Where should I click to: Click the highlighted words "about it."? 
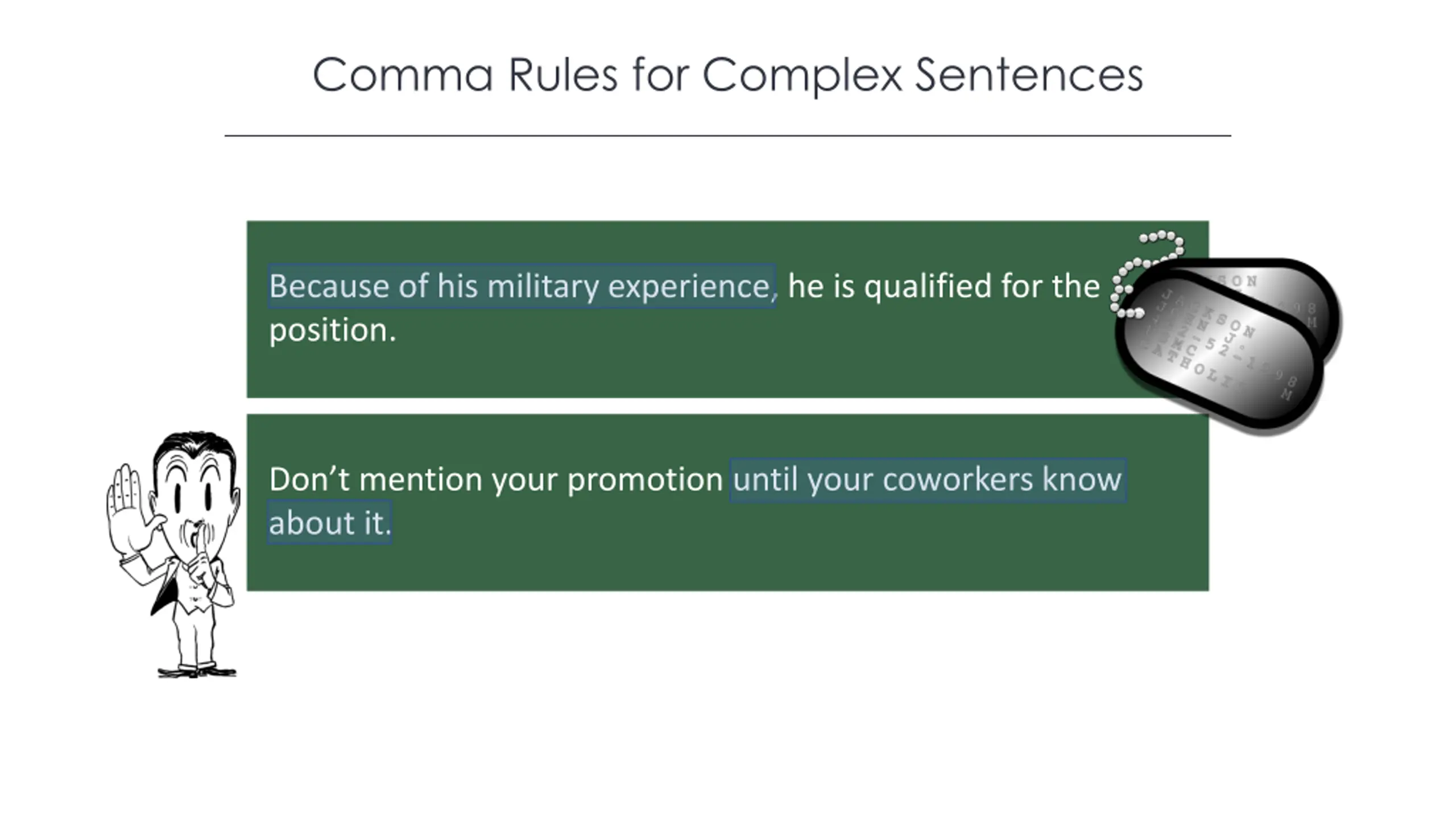tap(330, 523)
